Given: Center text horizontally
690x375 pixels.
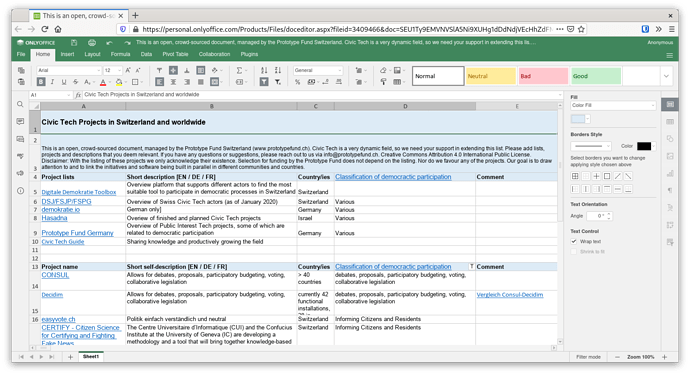Looking at the screenshot, I should coord(173,82).
